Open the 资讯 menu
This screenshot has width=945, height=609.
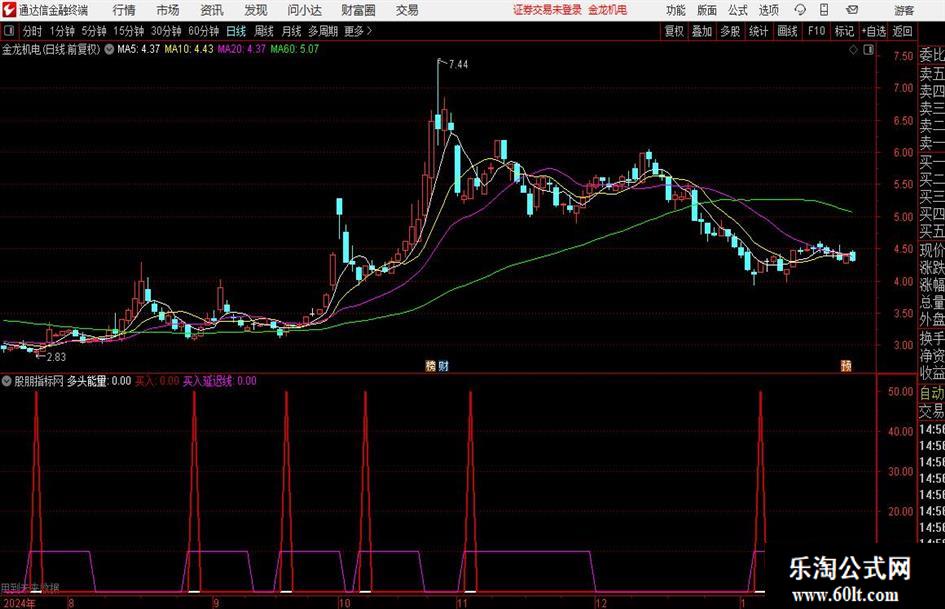(x=212, y=10)
